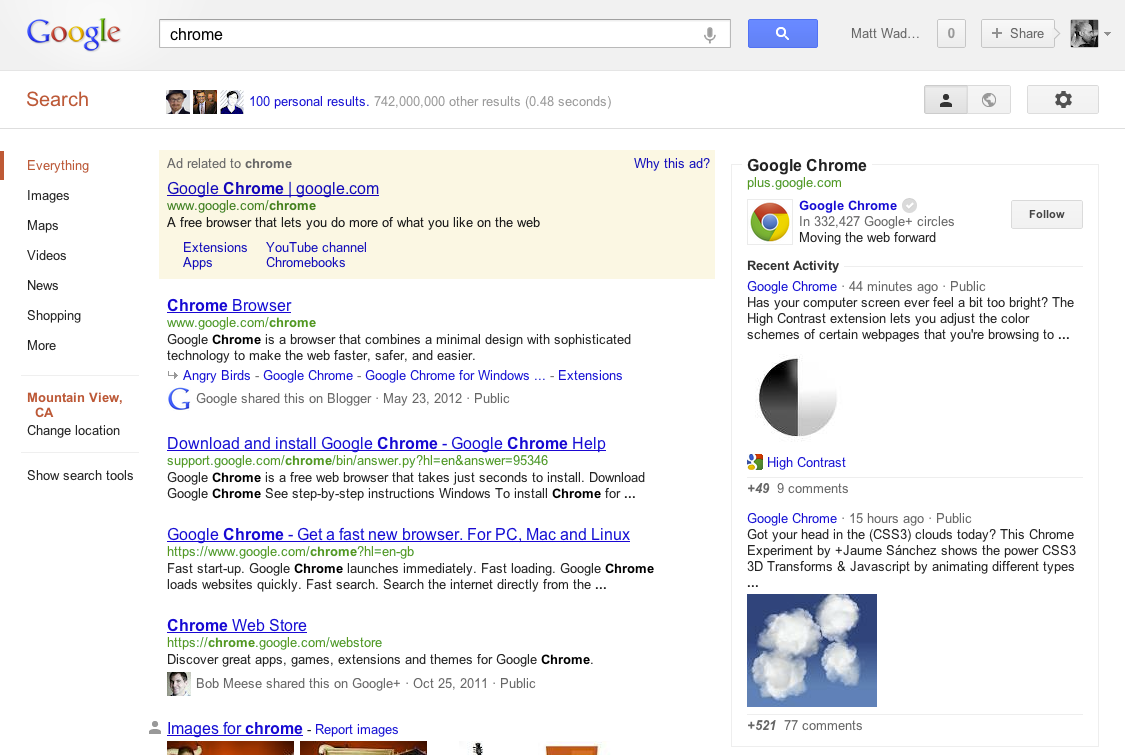Screen dimensions: 1125x755
Task: Select Videos search category
Action: coord(47,255)
